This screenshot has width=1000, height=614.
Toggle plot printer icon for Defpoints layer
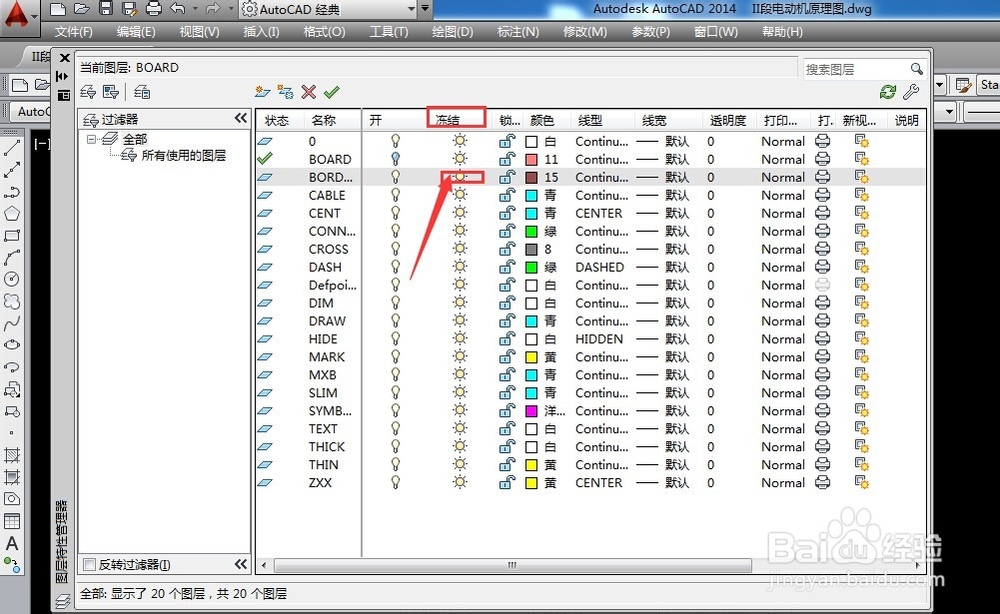click(x=823, y=285)
